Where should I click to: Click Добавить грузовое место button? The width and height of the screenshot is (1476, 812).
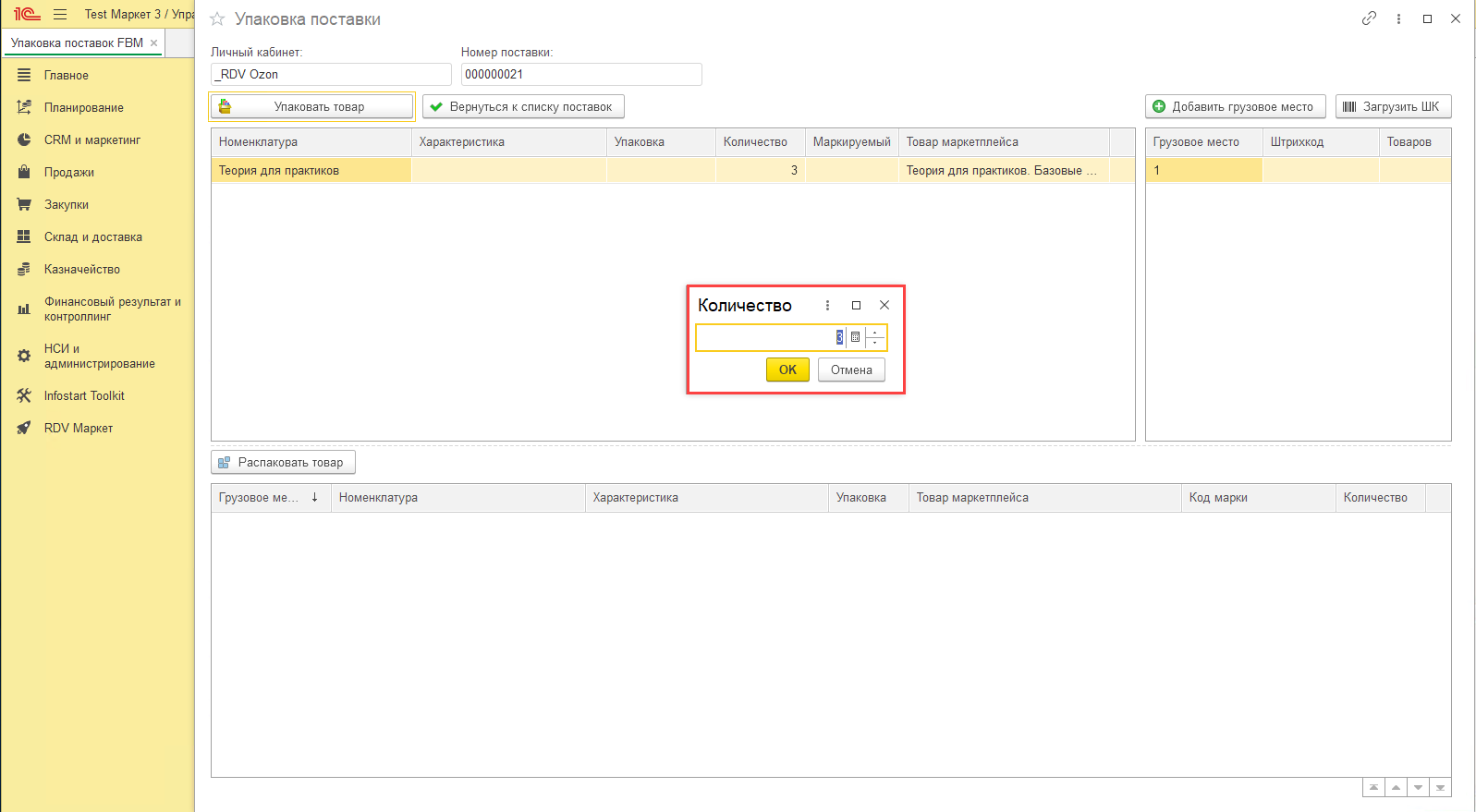click(x=1236, y=106)
